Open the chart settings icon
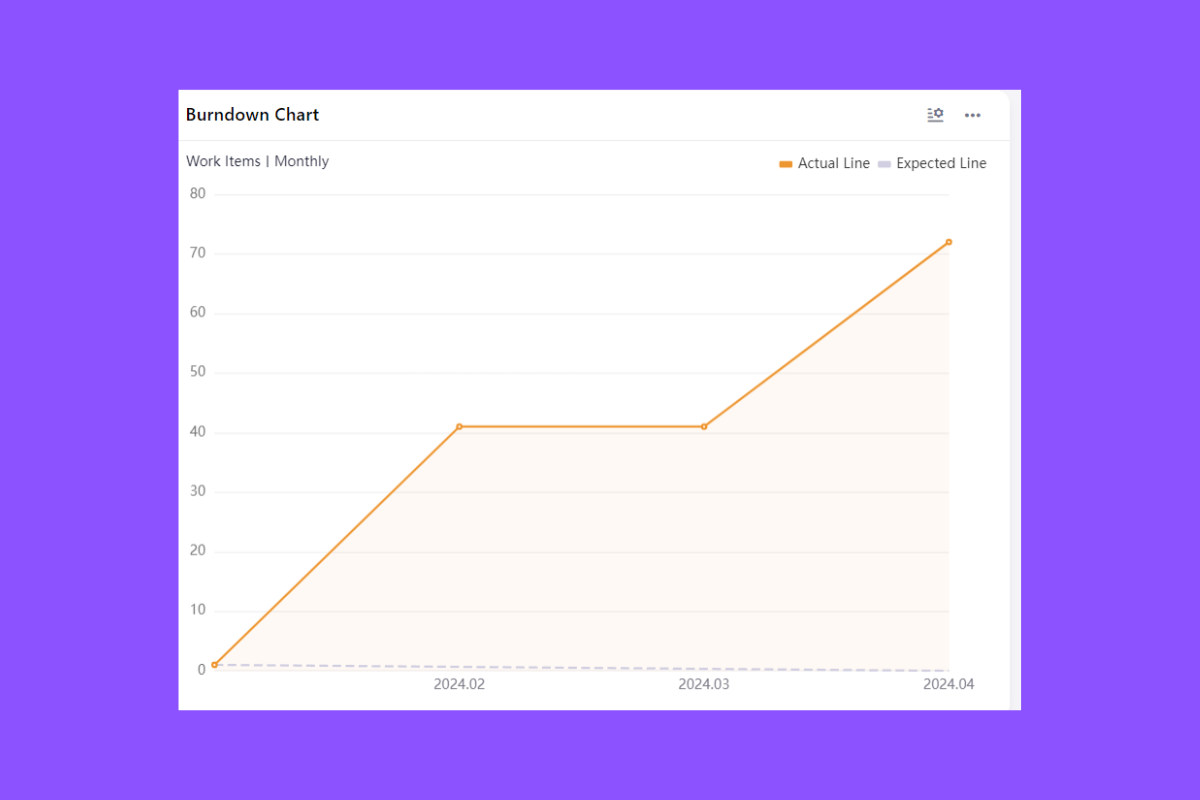 click(x=935, y=114)
